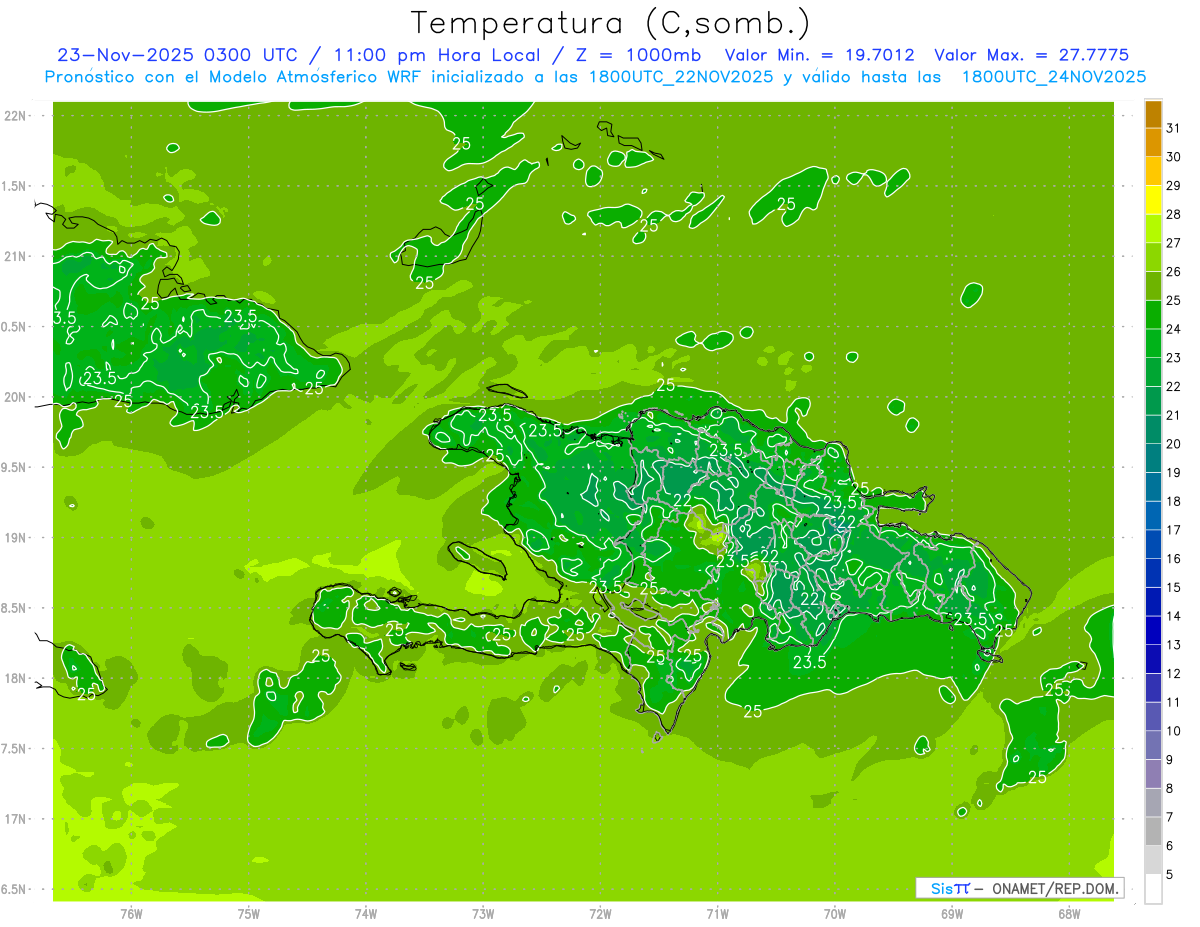Click the "69W" longitude axis label
Image resolution: width=1200 pixels, height=927 pixels.
click(x=952, y=913)
